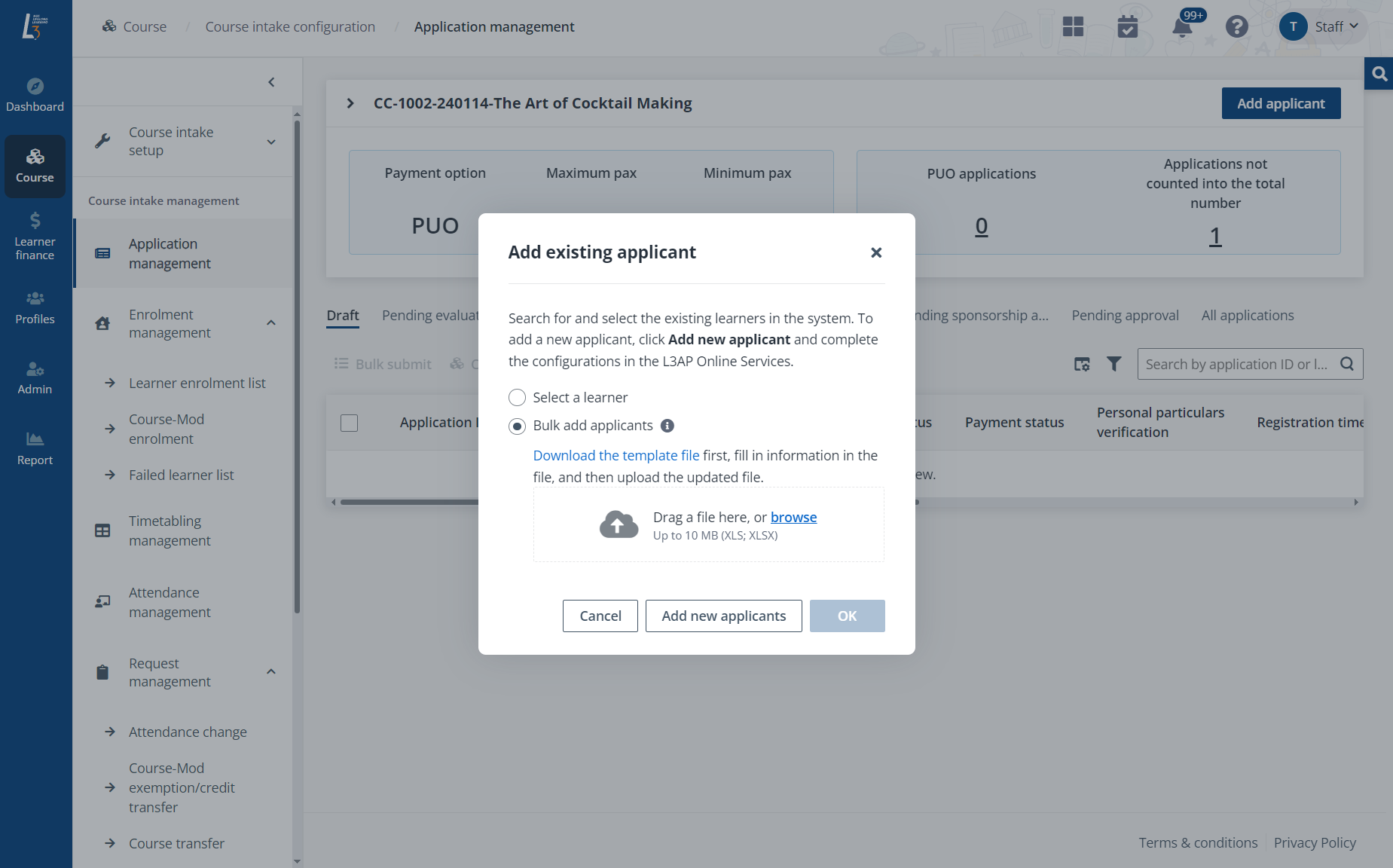The width and height of the screenshot is (1393, 868).
Task: Open the Pending approval tab
Action: (x=1125, y=315)
